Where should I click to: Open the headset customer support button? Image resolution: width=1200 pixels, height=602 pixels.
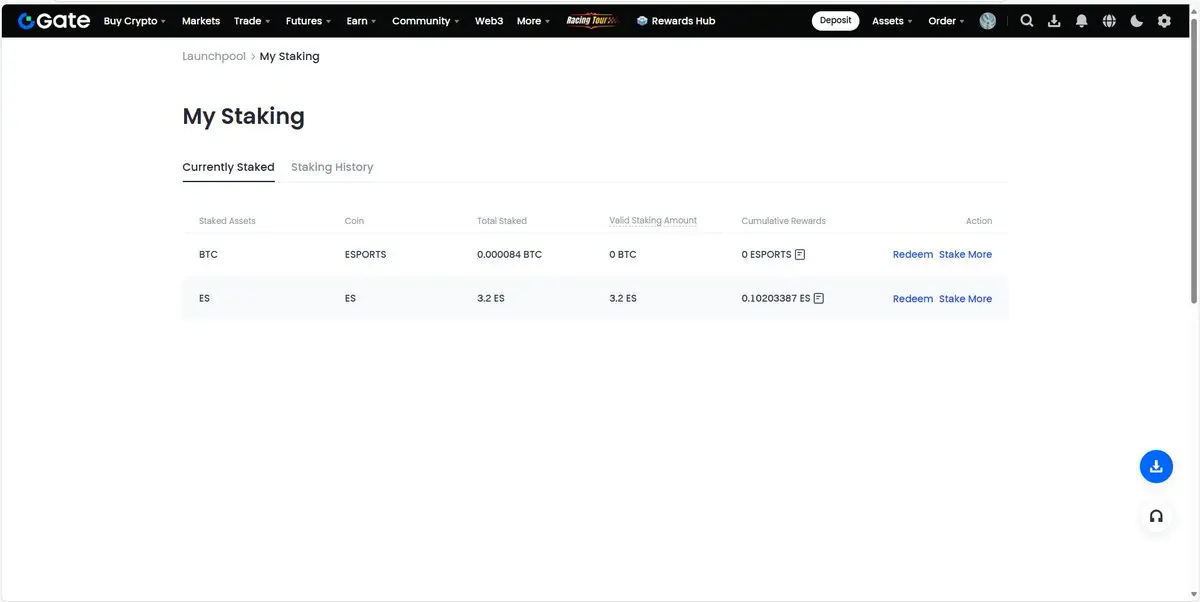coord(1156,516)
